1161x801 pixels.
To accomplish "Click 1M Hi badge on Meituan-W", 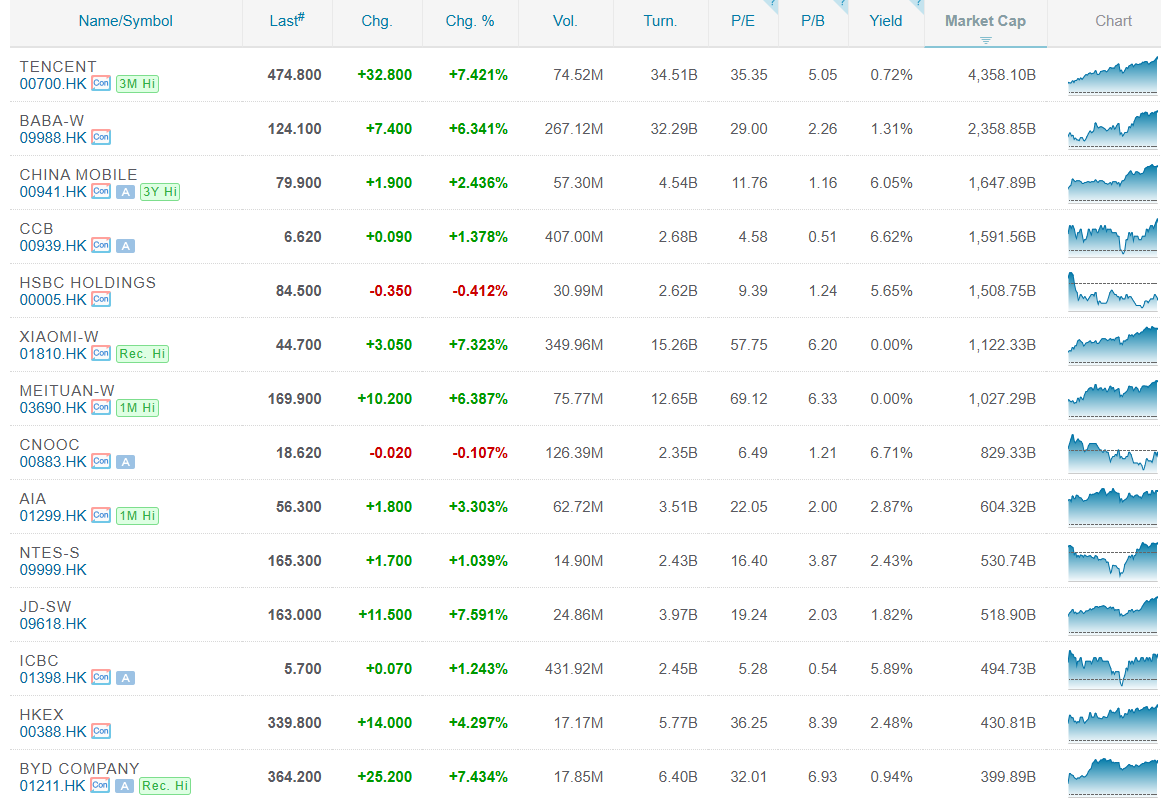I will point(138,409).
